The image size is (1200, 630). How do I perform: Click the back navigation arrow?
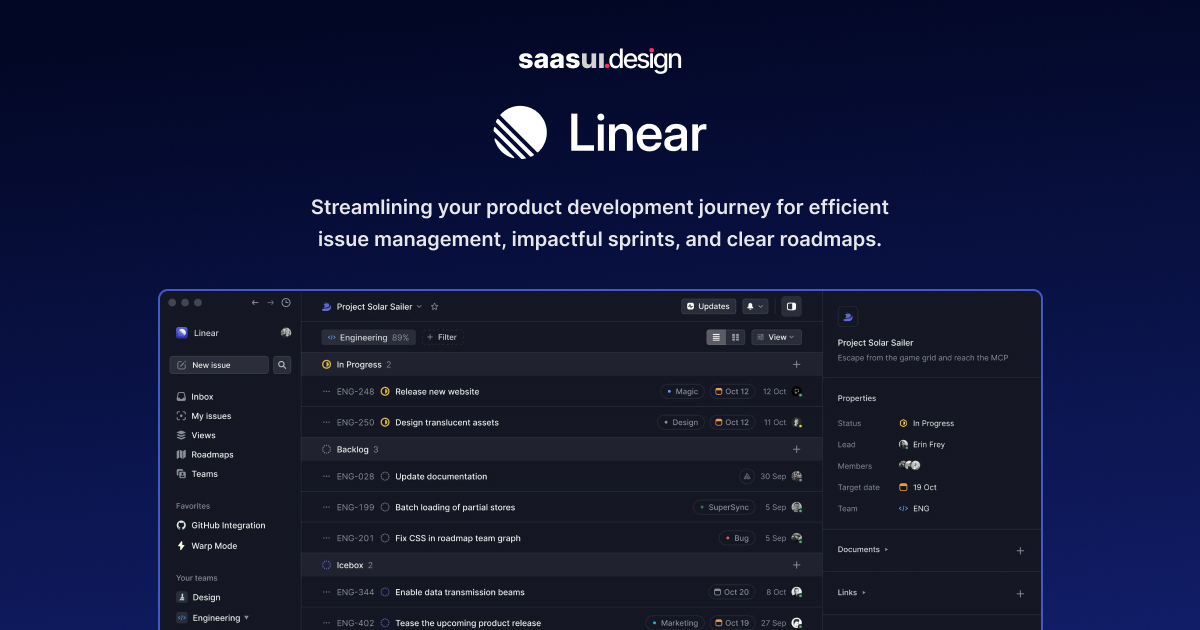click(x=255, y=302)
